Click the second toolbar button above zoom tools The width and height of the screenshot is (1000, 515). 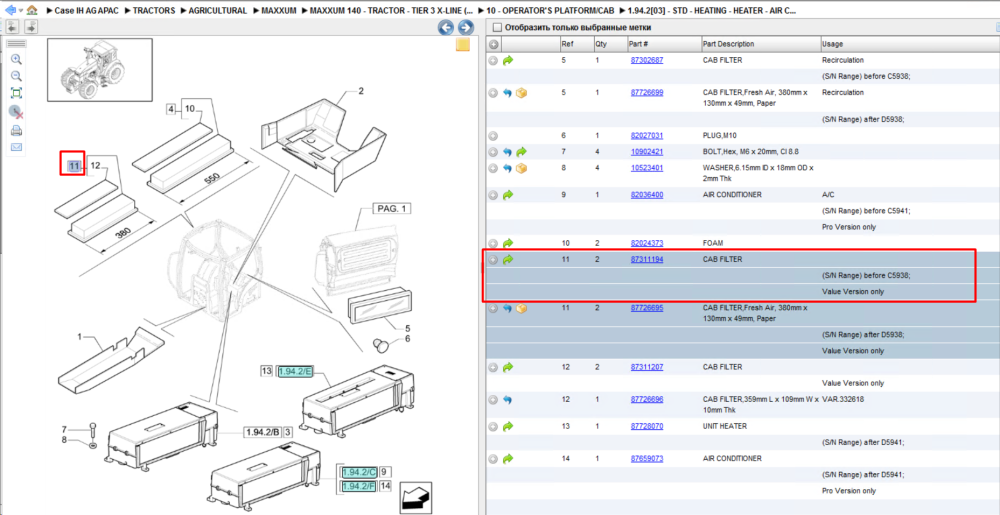pos(31,27)
